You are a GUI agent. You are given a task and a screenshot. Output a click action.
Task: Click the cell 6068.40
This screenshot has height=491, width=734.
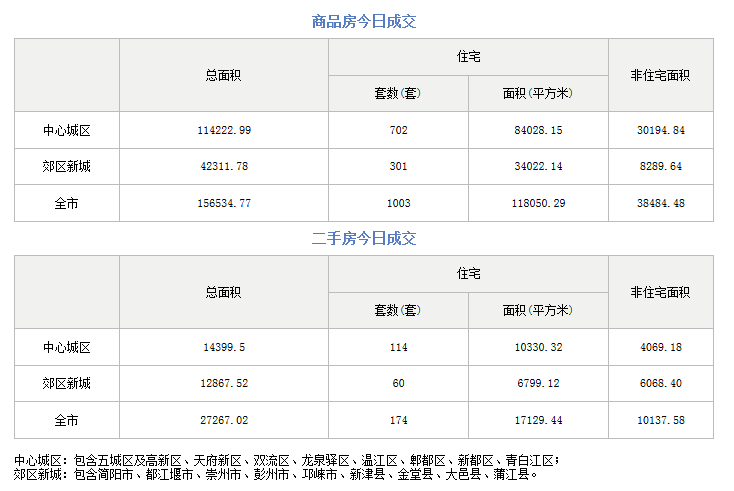pos(661,383)
